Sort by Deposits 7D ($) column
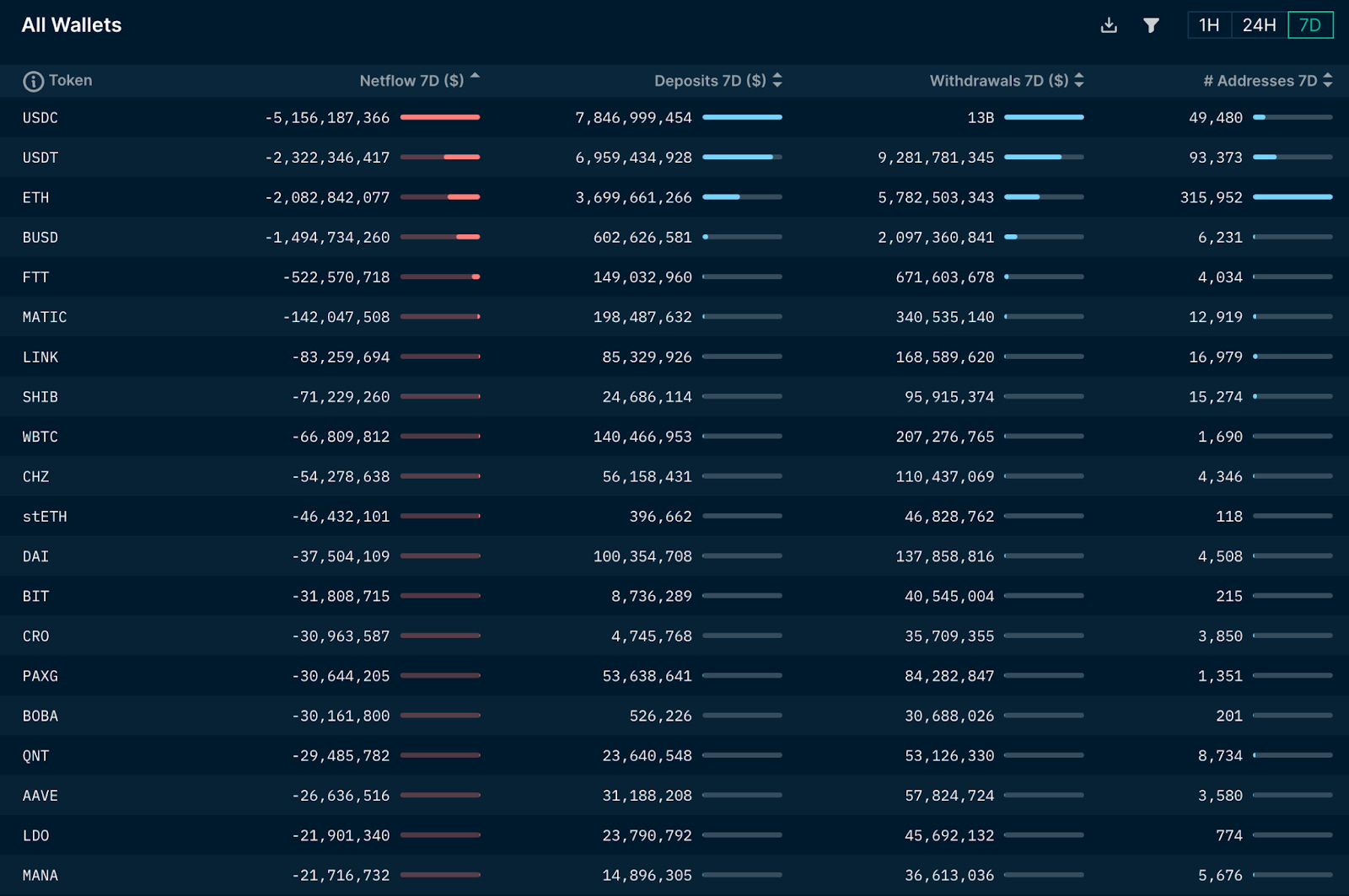This screenshot has width=1349, height=896. 718,81
